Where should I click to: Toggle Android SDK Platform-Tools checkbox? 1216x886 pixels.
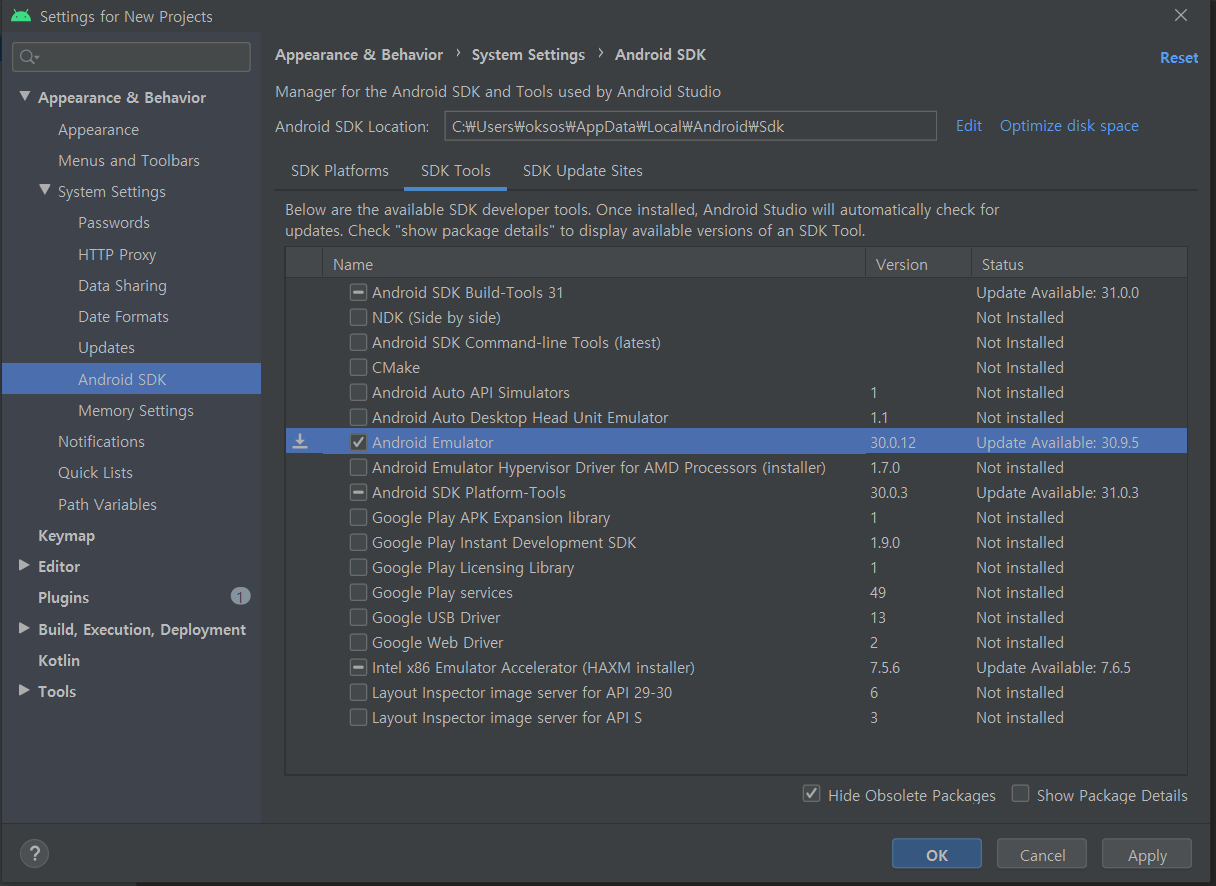[x=358, y=493]
